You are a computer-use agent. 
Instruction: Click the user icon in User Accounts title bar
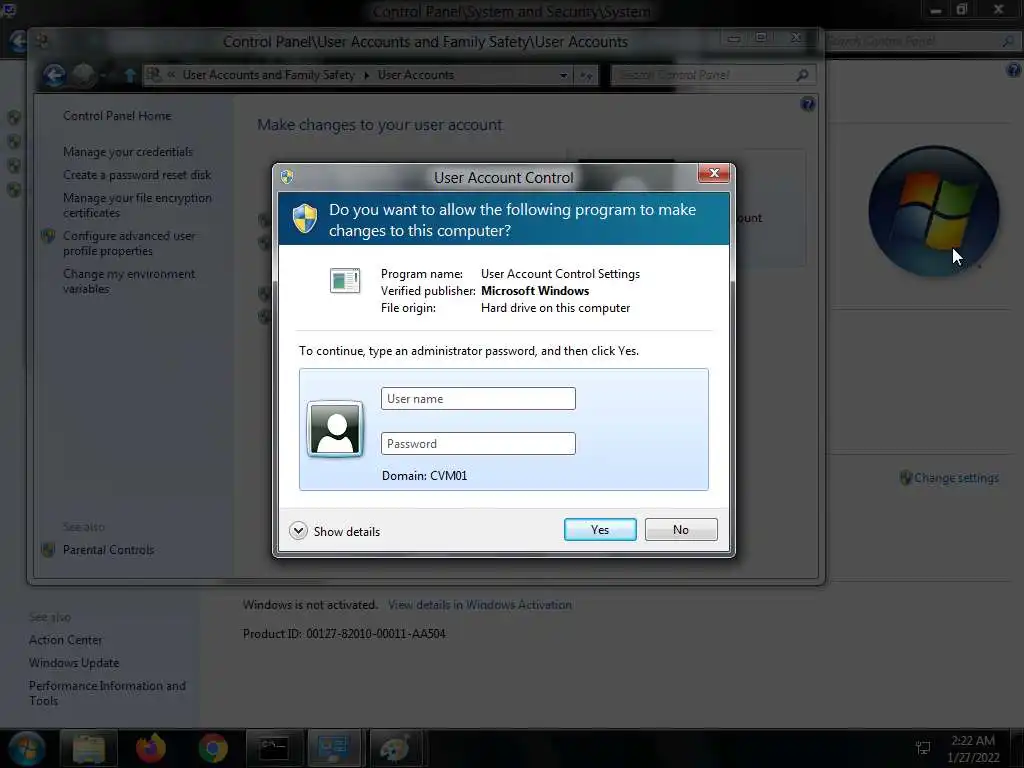(42, 41)
